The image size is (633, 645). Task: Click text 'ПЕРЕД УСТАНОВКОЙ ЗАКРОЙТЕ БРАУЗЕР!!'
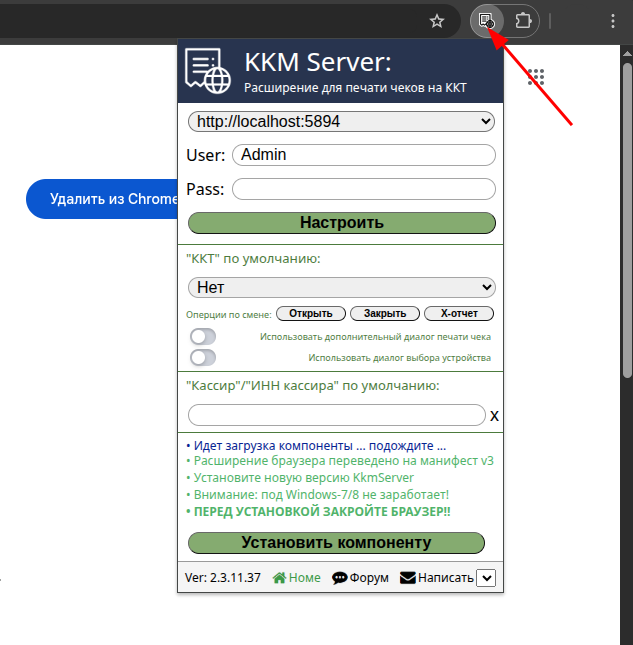tap(322, 512)
